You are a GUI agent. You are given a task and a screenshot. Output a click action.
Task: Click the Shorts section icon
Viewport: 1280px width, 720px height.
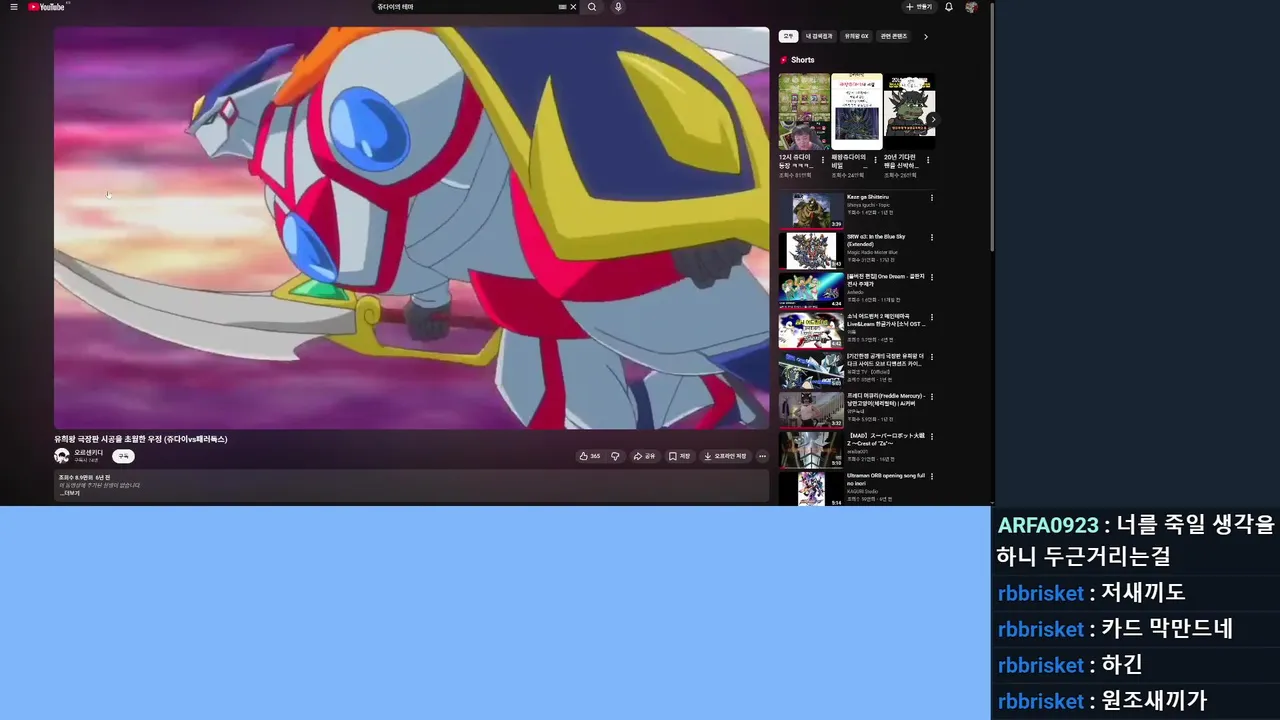point(784,60)
